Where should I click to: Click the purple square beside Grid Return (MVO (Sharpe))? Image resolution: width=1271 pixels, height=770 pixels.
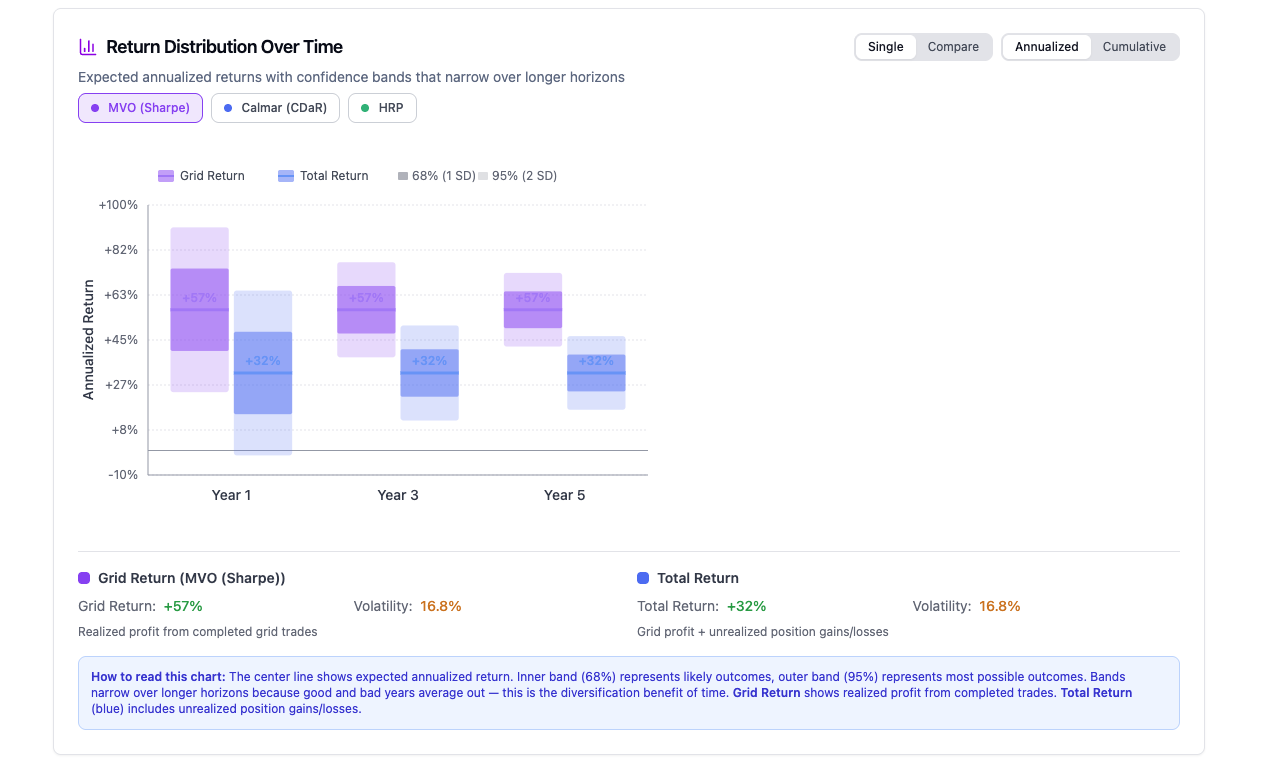84,578
